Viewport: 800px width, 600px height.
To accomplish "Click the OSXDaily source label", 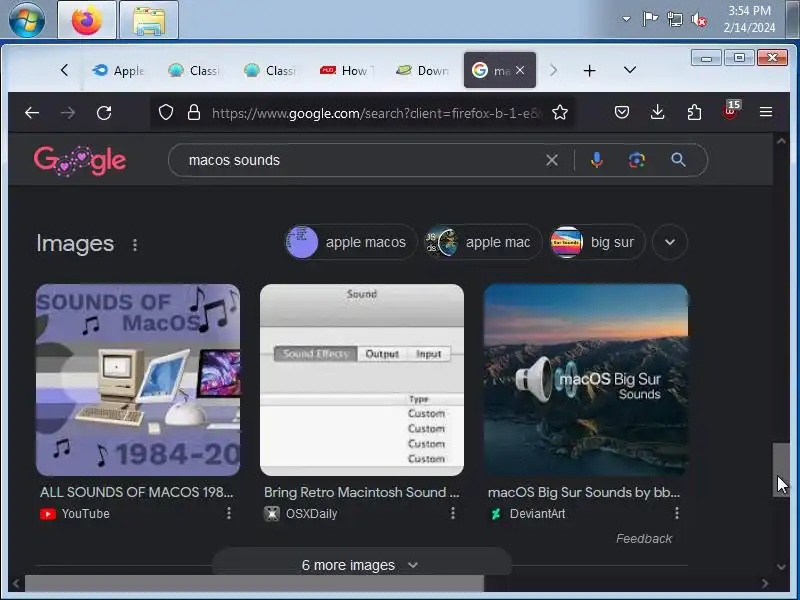I will coord(311,514).
